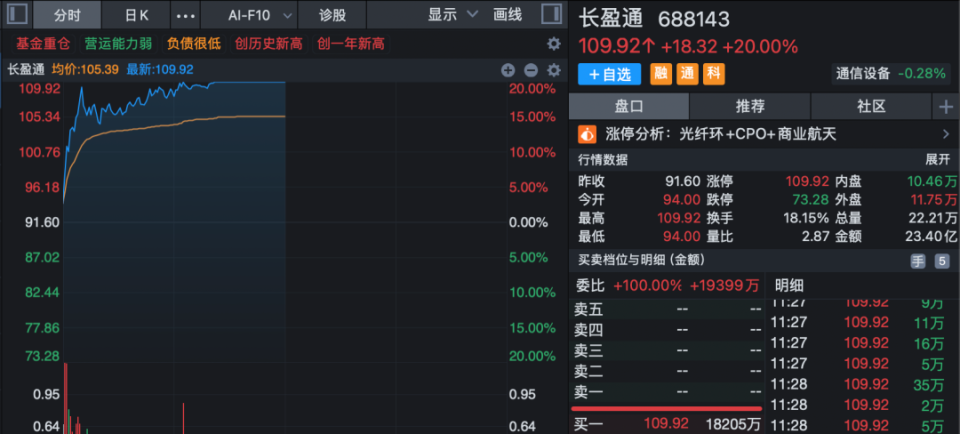Click the 创一年新高 tag

(351, 44)
